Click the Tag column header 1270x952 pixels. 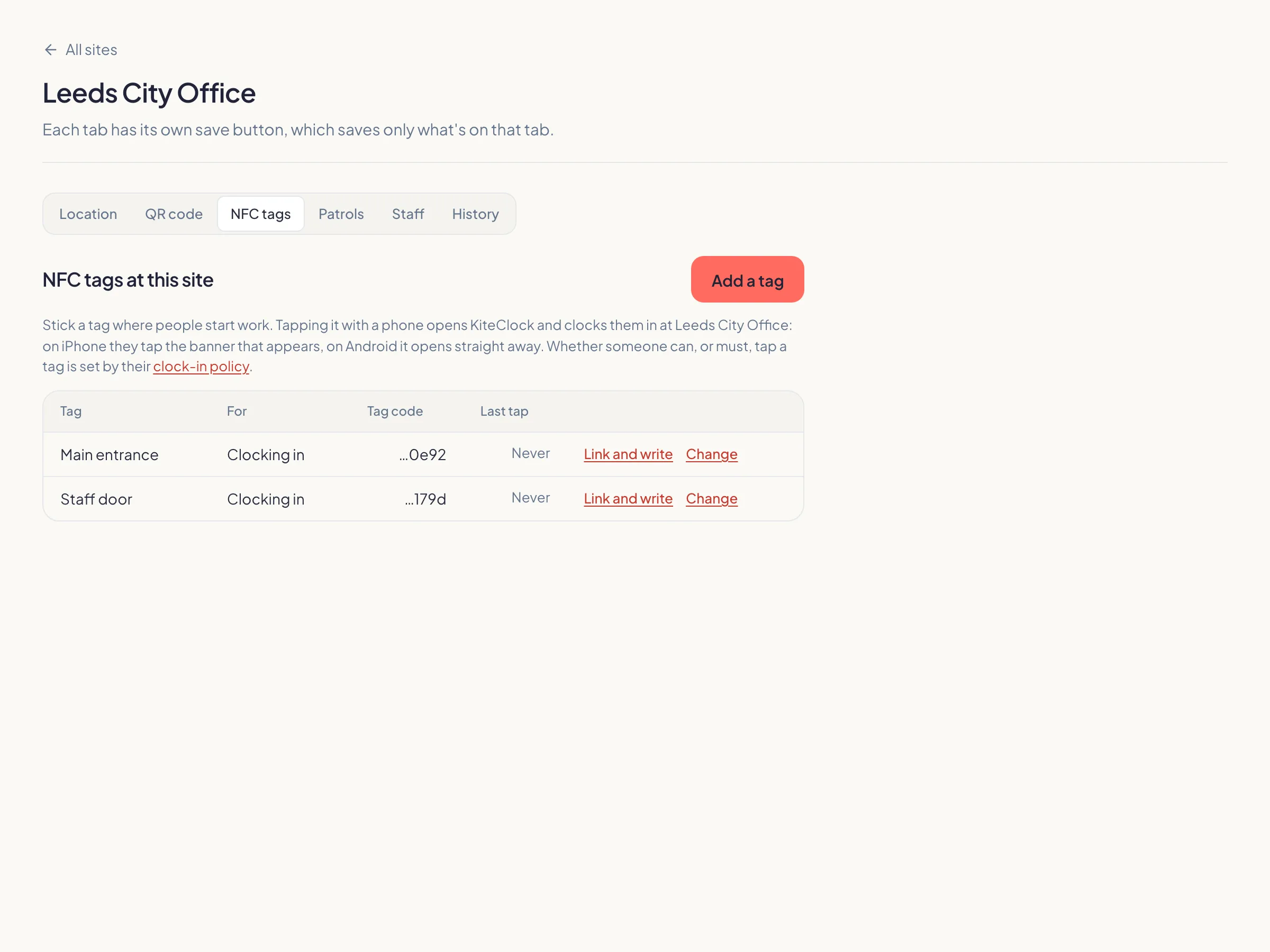click(x=70, y=411)
